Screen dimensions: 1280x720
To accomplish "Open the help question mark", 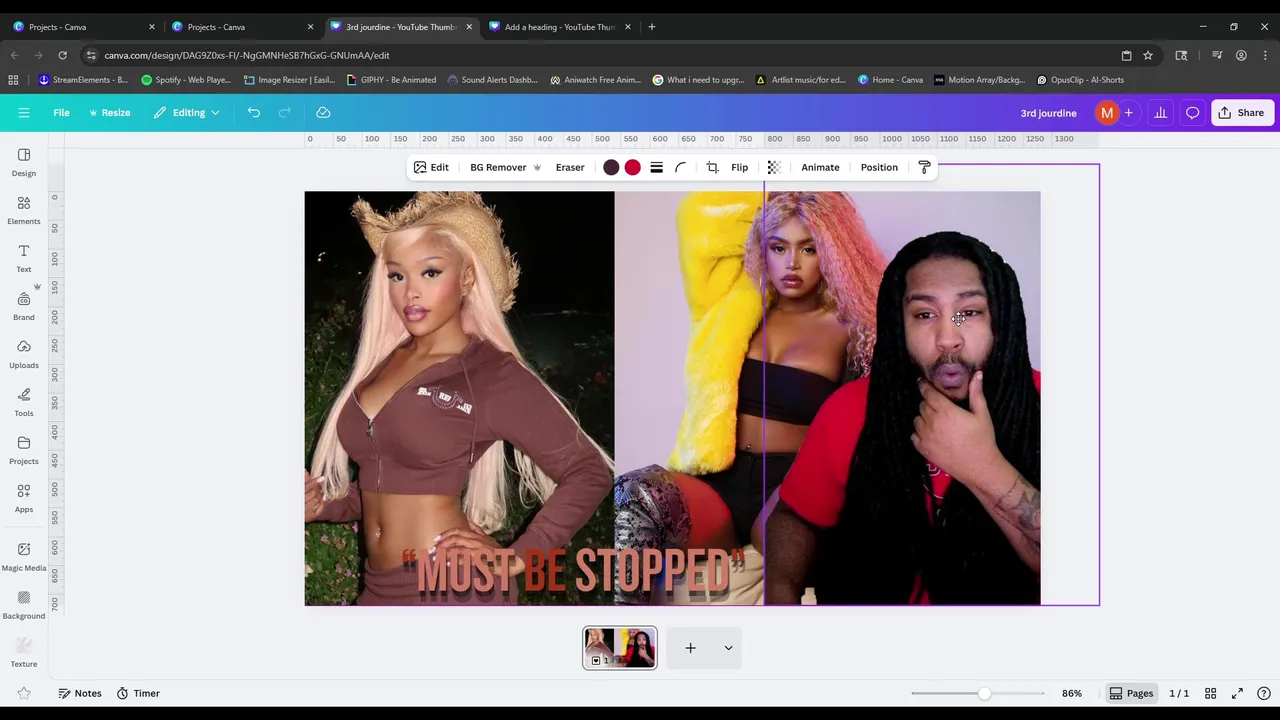I will [1264, 693].
